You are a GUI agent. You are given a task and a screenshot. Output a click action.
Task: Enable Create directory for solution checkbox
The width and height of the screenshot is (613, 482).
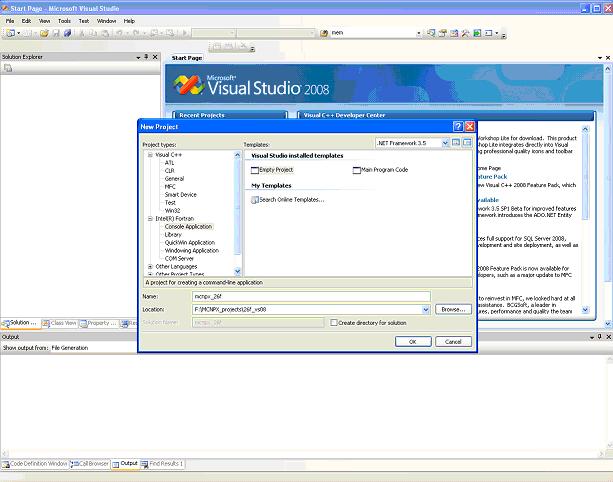(x=333, y=323)
